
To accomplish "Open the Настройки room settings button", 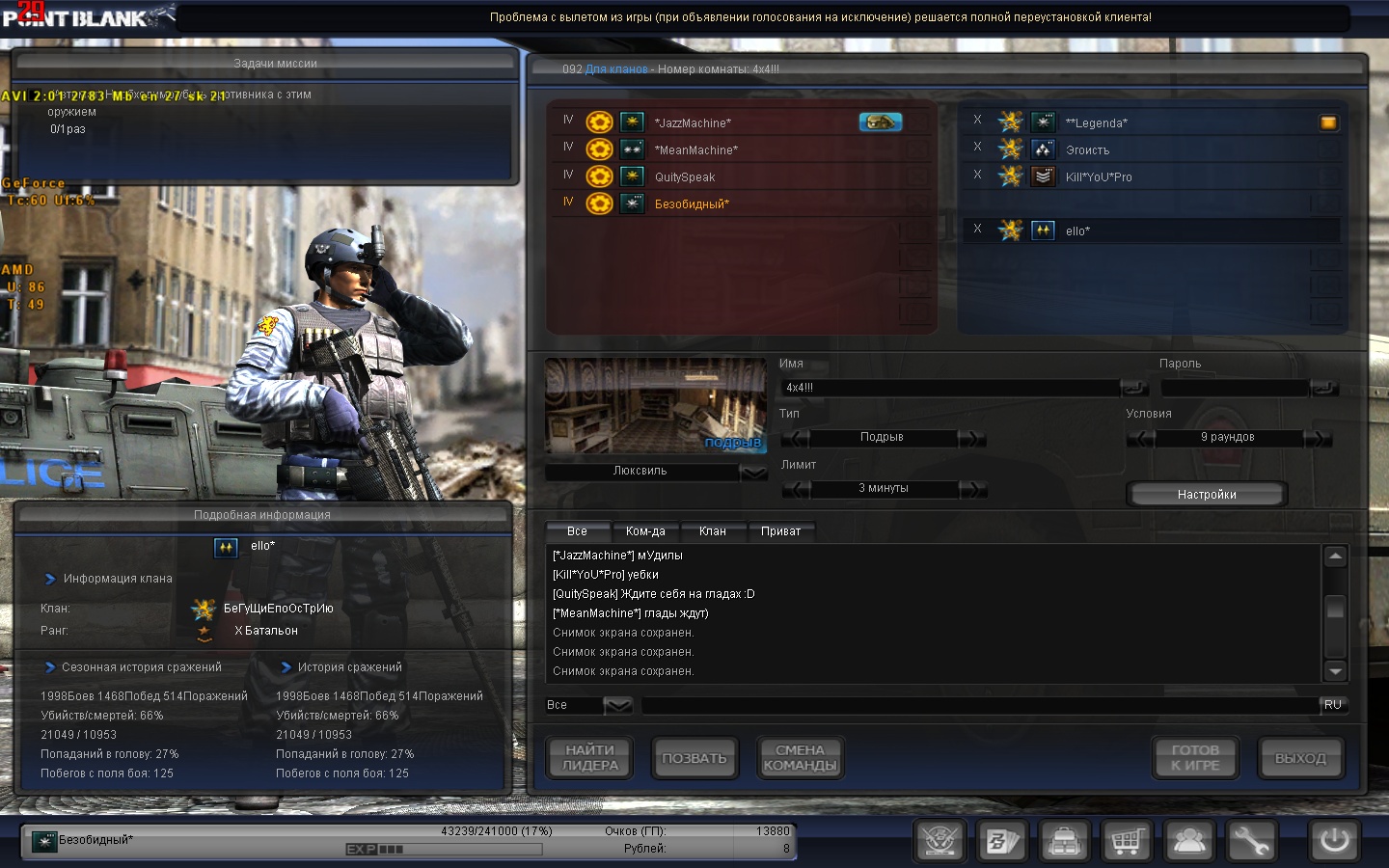I will click(x=1207, y=494).
